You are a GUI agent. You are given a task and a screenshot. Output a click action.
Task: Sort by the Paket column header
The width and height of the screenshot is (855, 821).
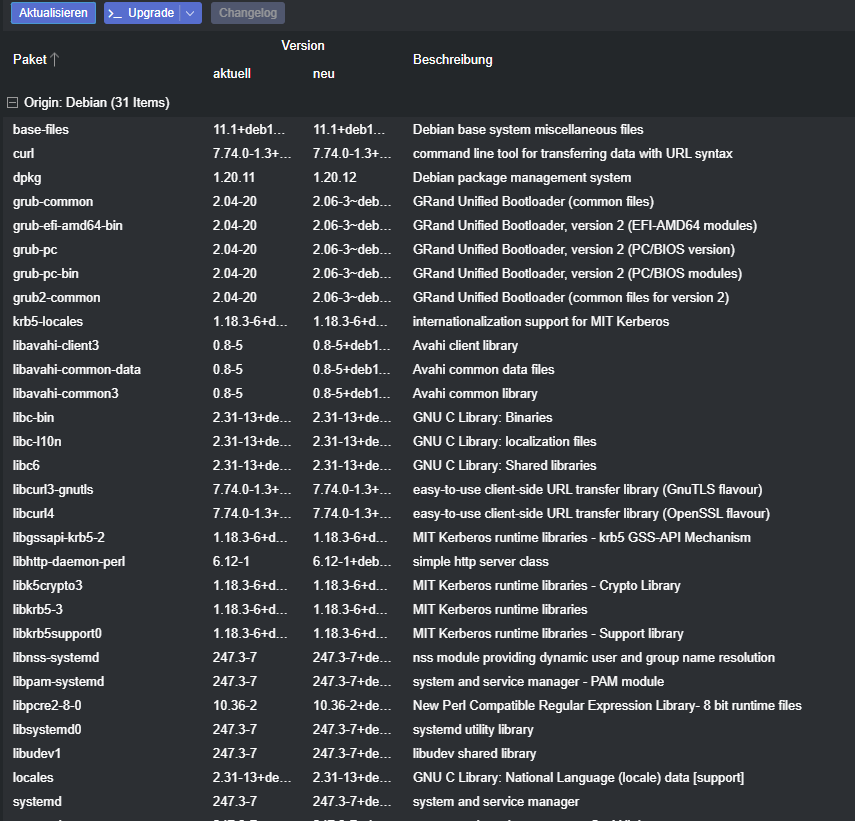click(30, 59)
